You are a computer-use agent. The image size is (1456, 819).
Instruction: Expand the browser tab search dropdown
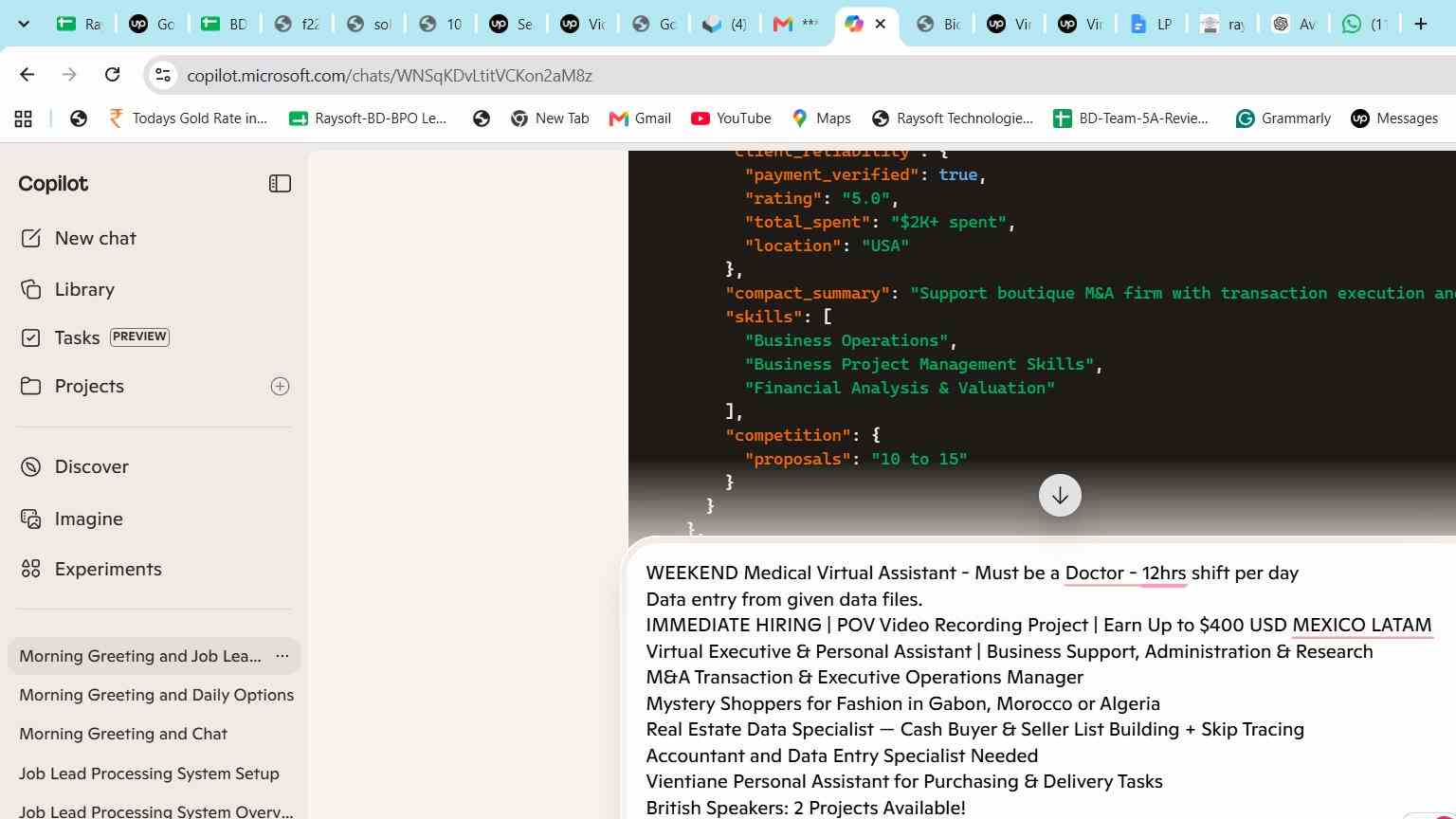click(x=24, y=24)
